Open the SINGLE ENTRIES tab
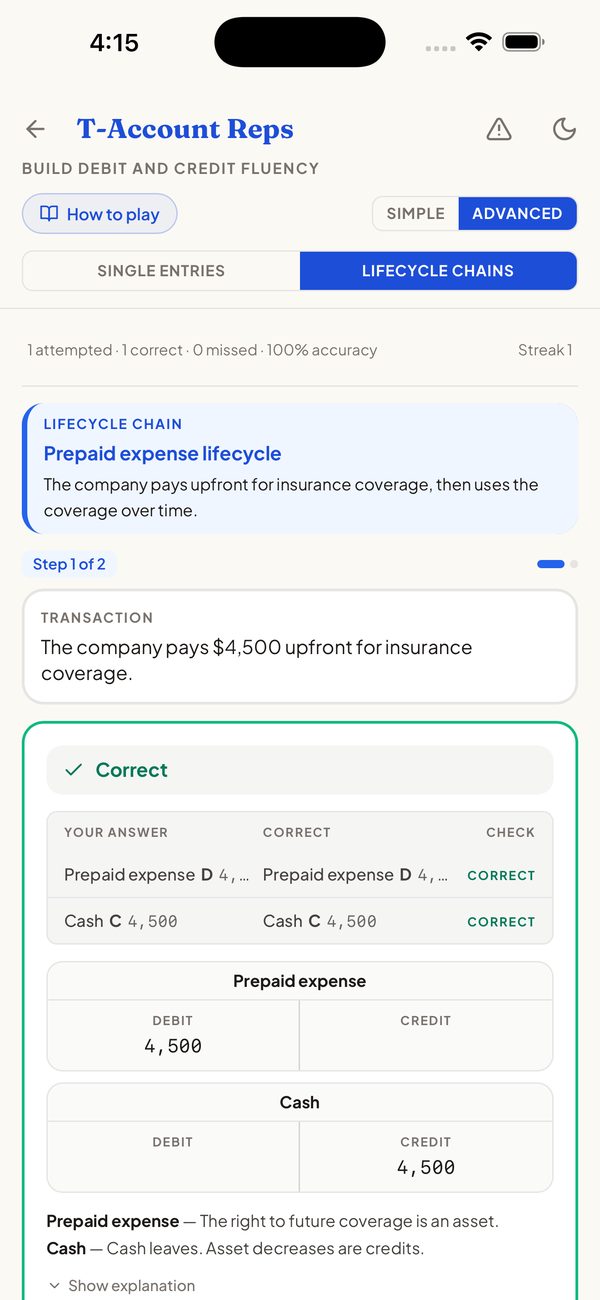This screenshot has height=1300, width=600. click(x=161, y=270)
